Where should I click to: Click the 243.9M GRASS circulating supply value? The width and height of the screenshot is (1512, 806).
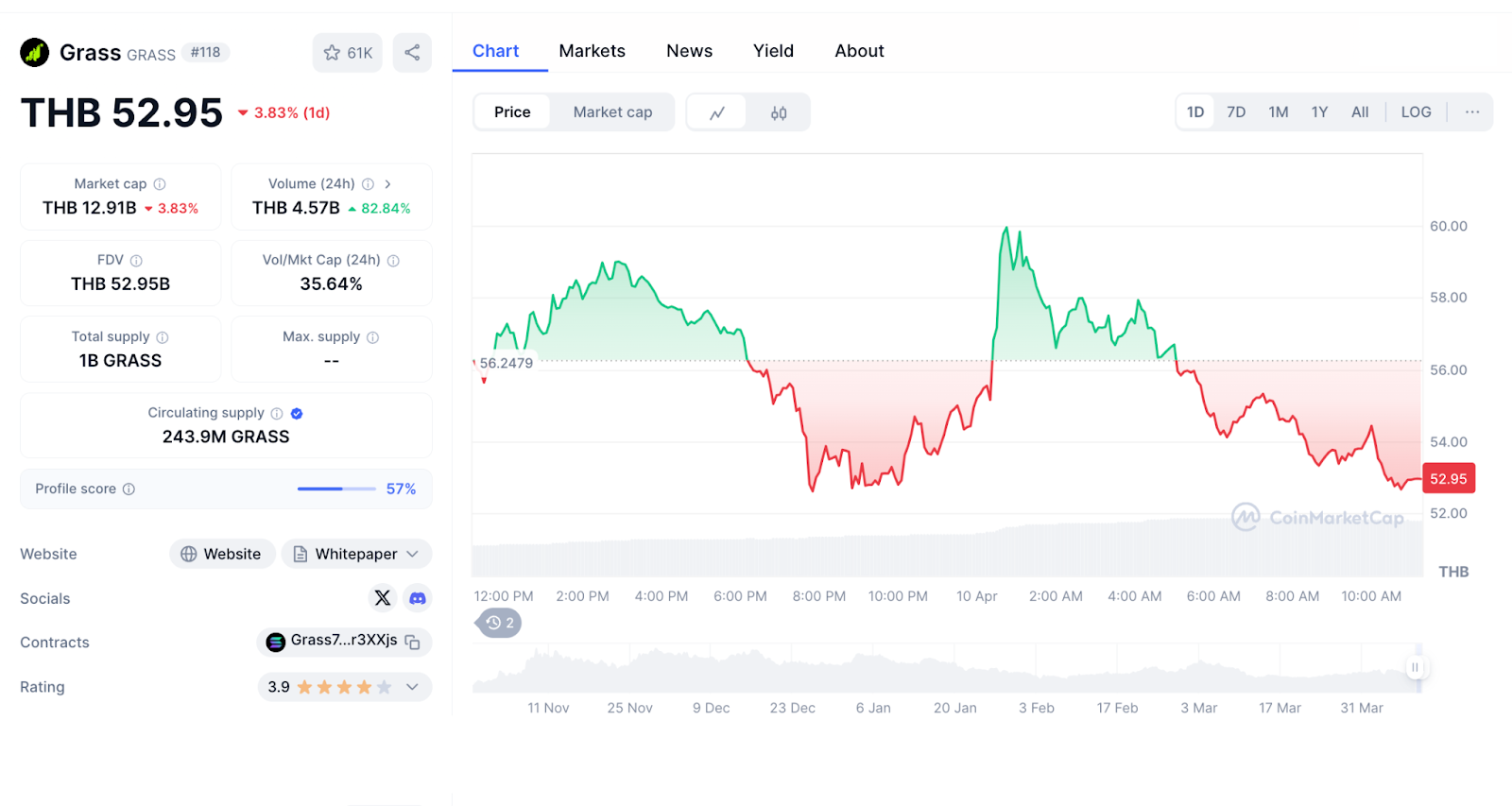point(226,437)
